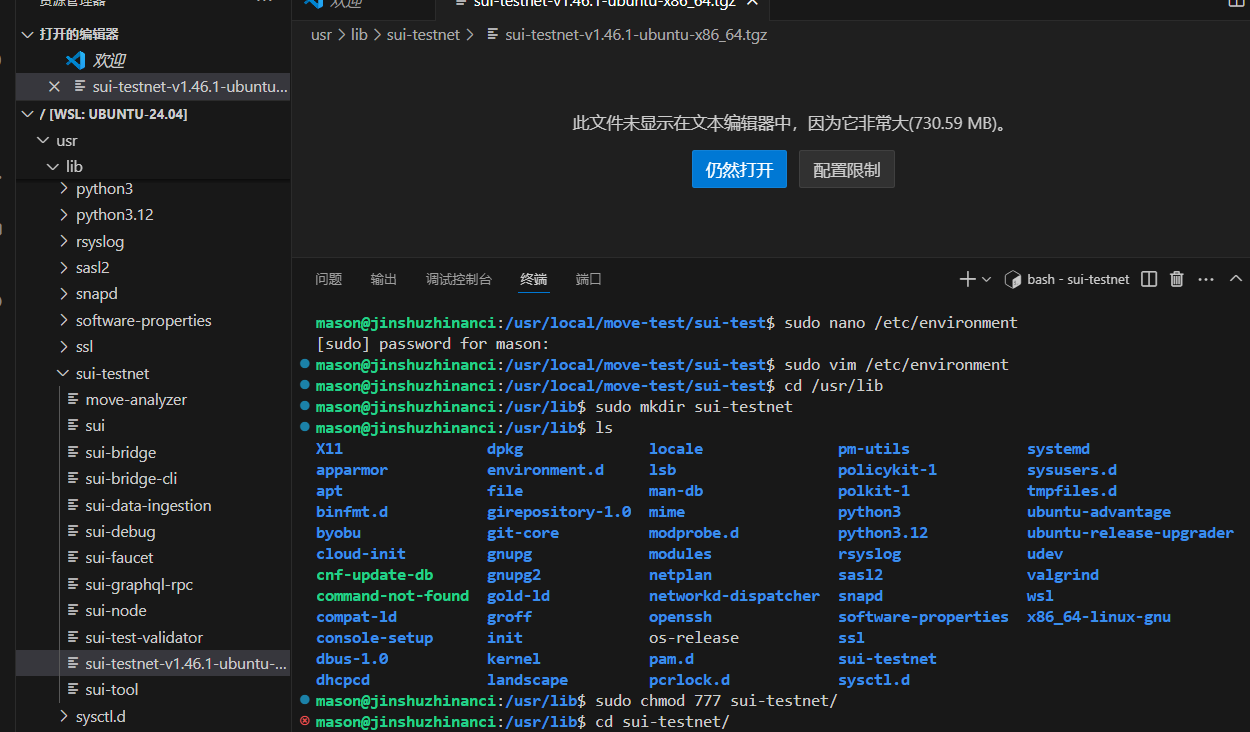Screen dimensions: 1250x732
Task: Open 欢迎 in the open editors list
Action: [109, 61]
